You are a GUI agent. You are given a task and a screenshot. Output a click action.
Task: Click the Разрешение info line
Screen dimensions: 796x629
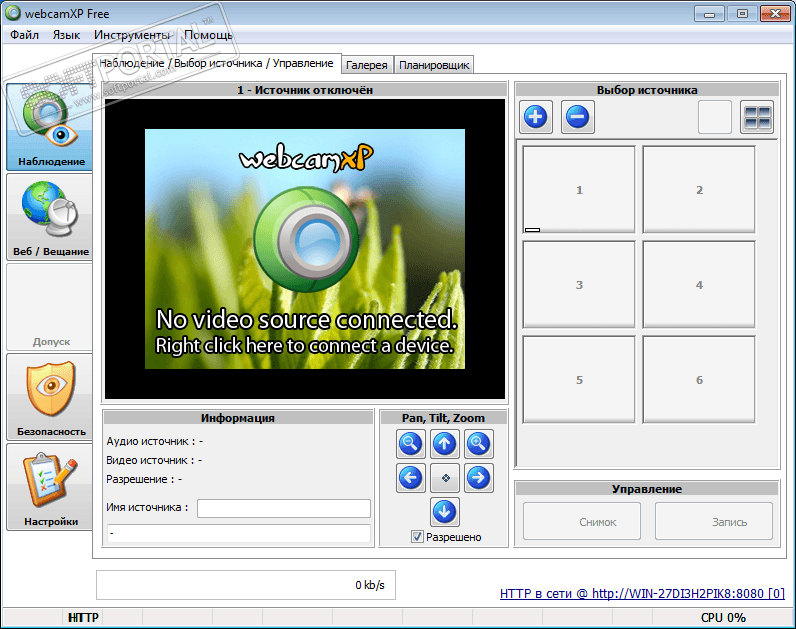point(144,479)
